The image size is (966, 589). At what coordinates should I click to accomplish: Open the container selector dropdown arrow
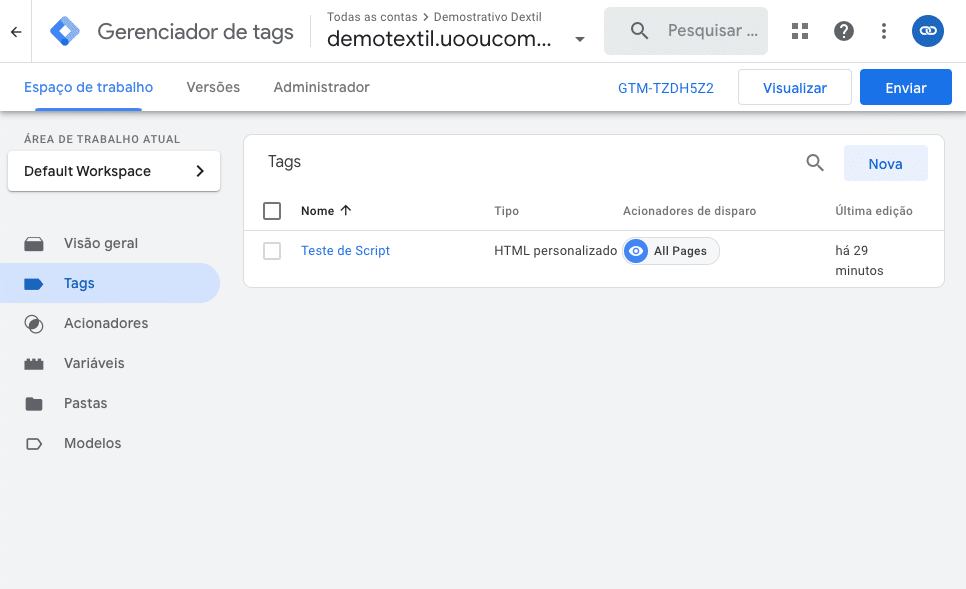click(579, 39)
